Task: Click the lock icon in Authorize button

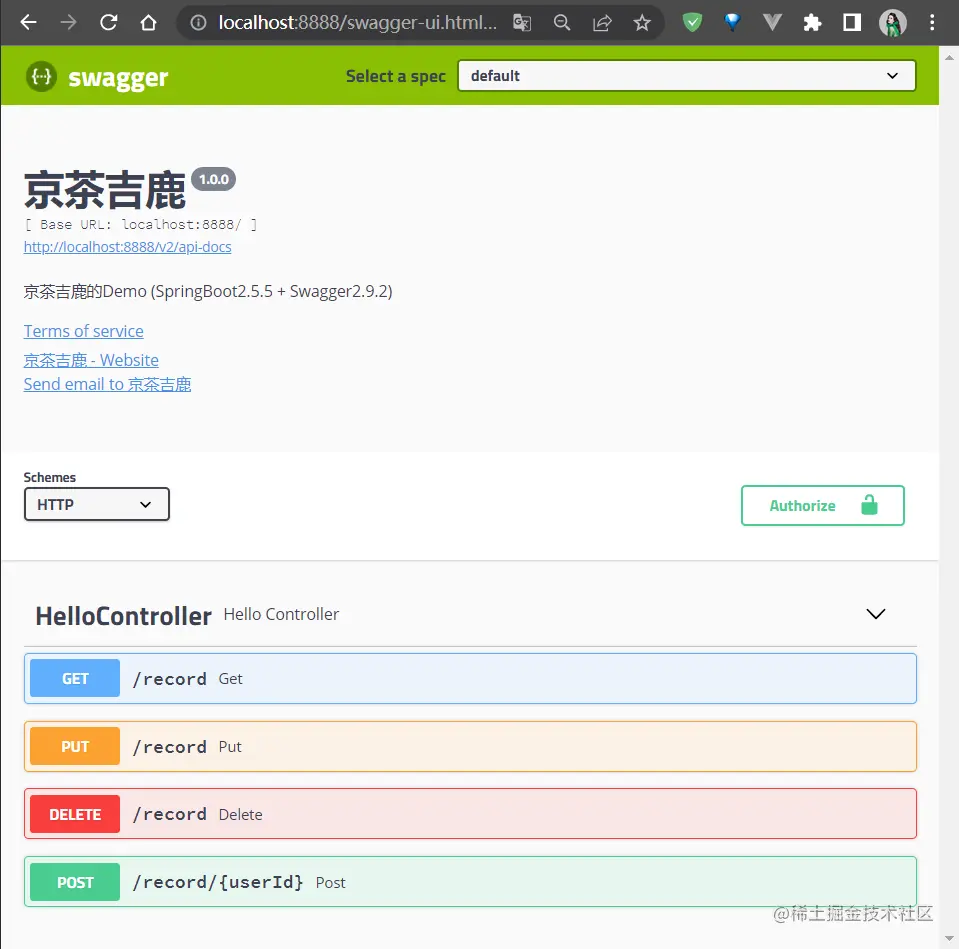Action: click(x=869, y=505)
